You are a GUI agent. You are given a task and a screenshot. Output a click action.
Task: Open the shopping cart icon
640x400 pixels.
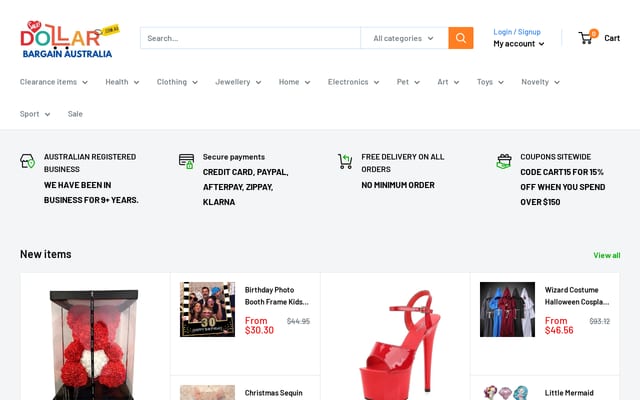pyautogui.click(x=585, y=38)
